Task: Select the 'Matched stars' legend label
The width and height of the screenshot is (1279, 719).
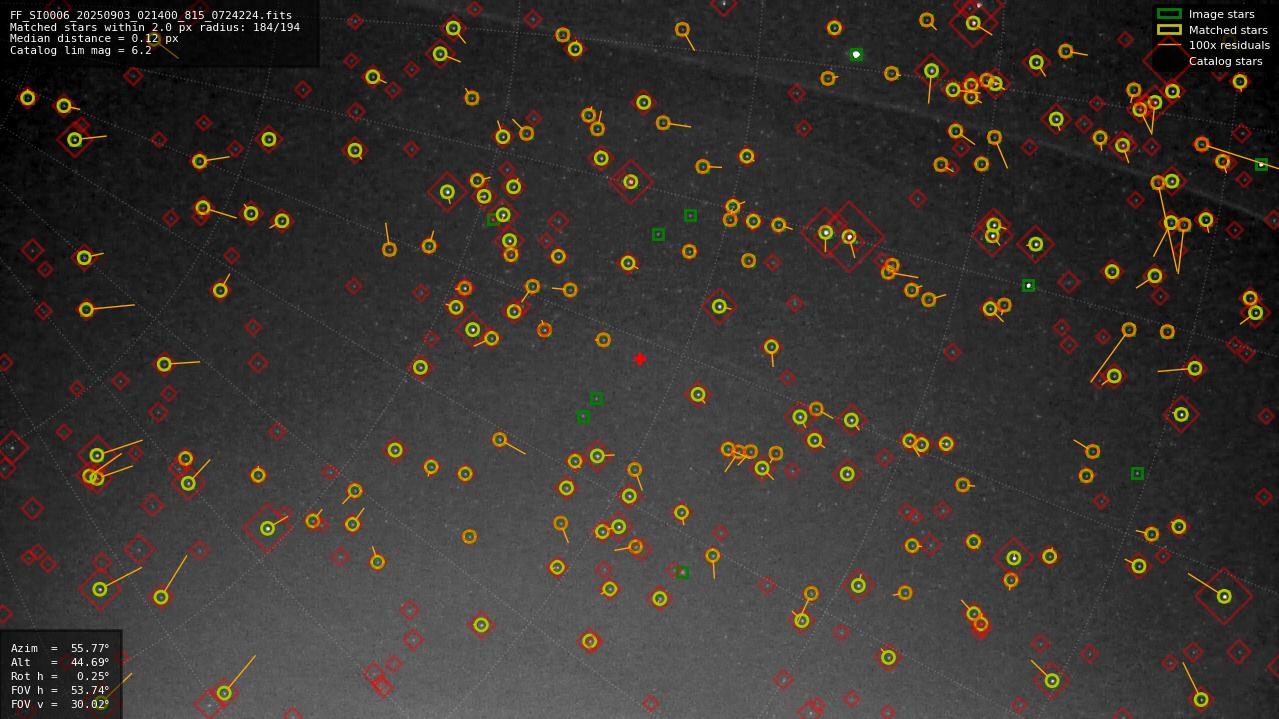Action: (1228, 30)
